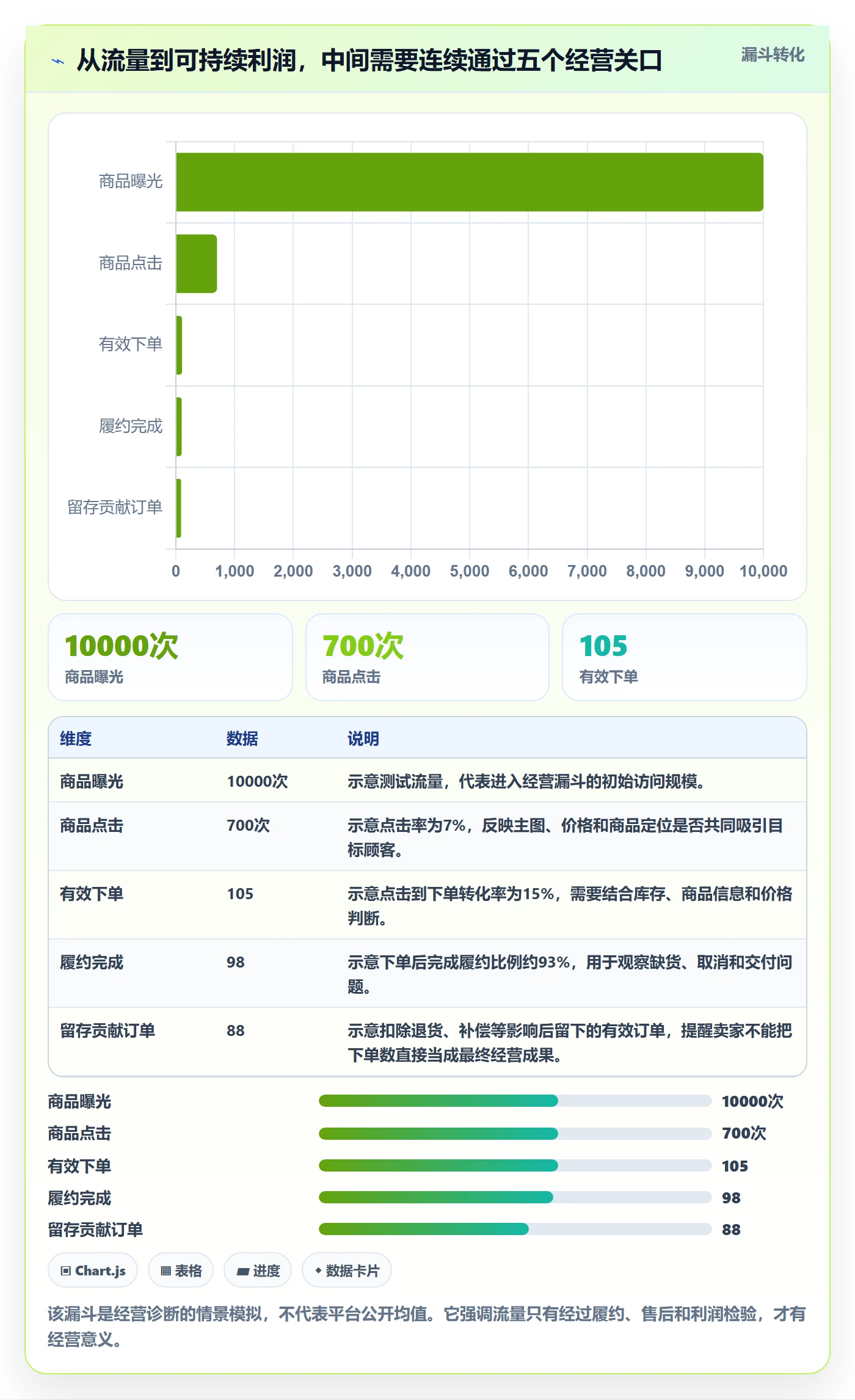Select the 表格 tag chip
Viewport: 855px width, 1400px height.
pos(181,1271)
